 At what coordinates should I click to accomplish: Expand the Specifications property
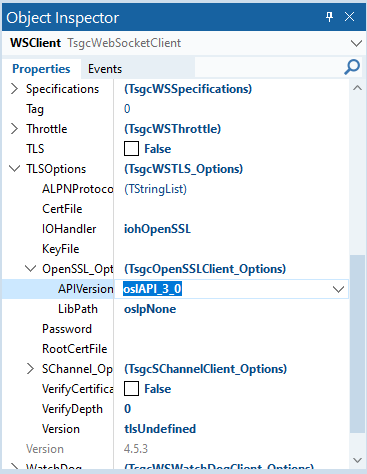click(x=14, y=89)
